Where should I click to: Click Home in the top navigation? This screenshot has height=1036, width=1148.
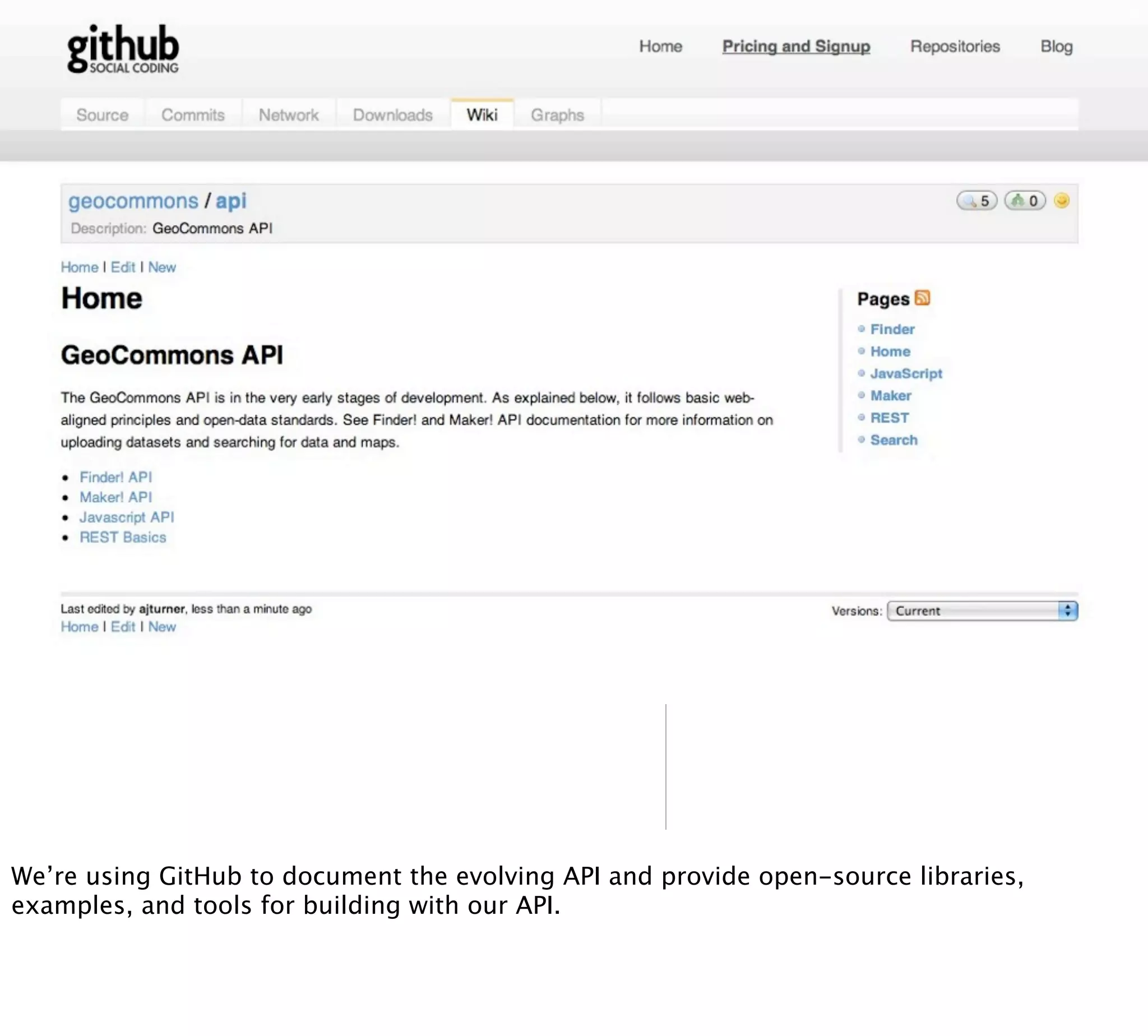coord(661,46)
